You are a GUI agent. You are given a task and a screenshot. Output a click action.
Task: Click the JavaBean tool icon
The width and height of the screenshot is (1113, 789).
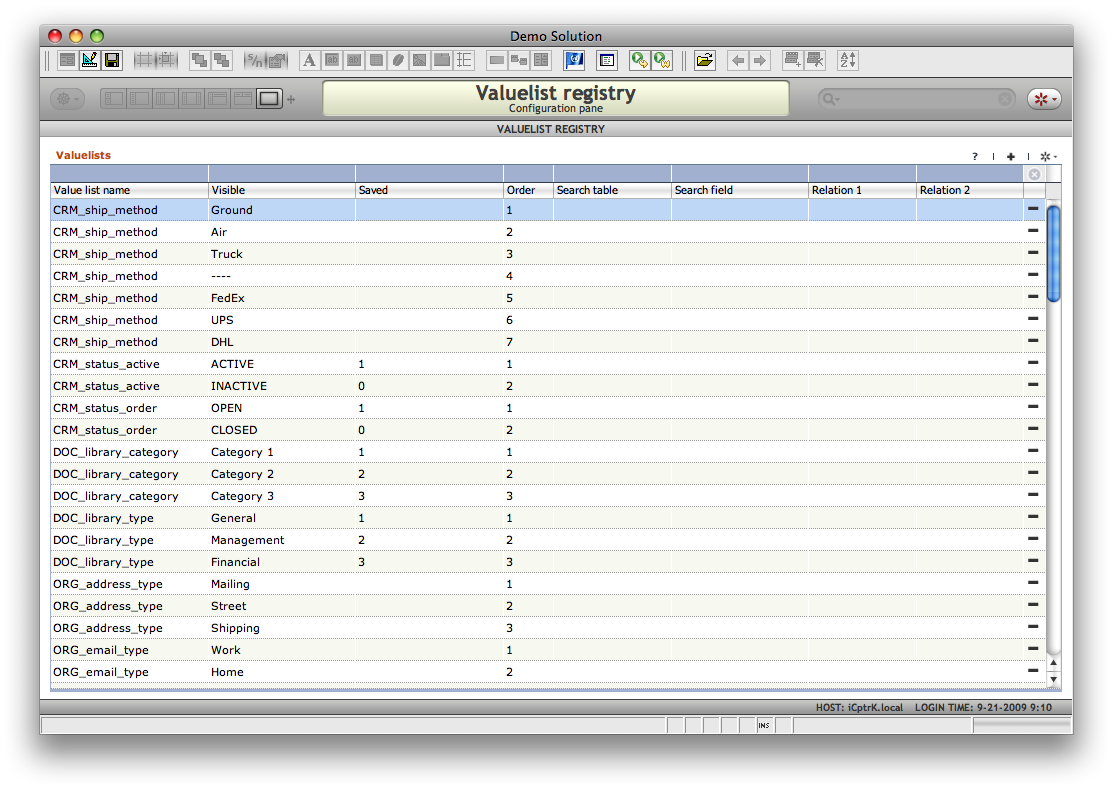click(398, 60)
